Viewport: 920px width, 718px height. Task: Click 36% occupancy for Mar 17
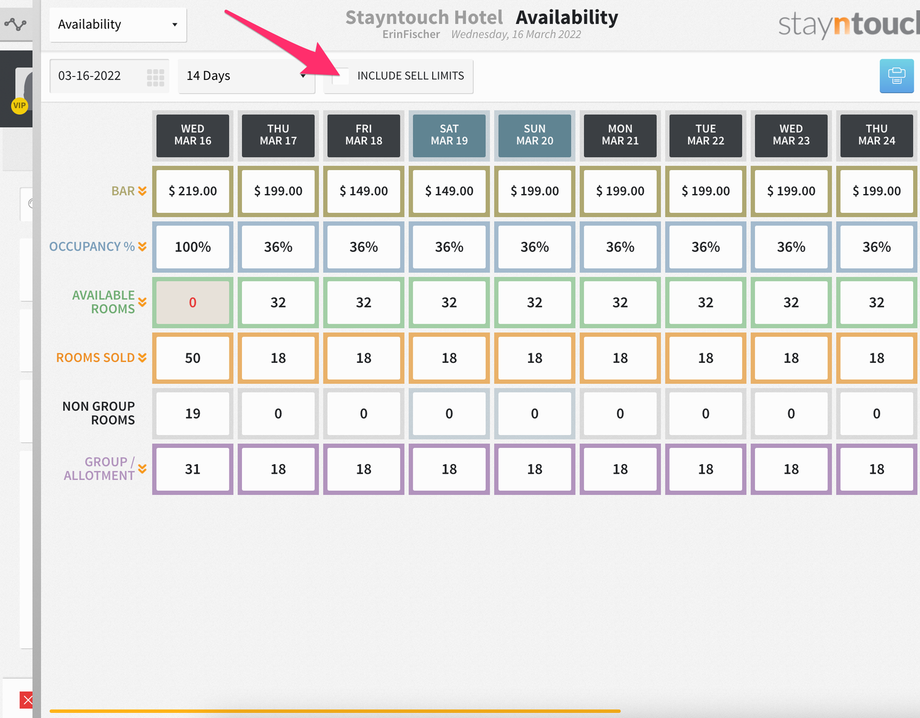(278, 247)
